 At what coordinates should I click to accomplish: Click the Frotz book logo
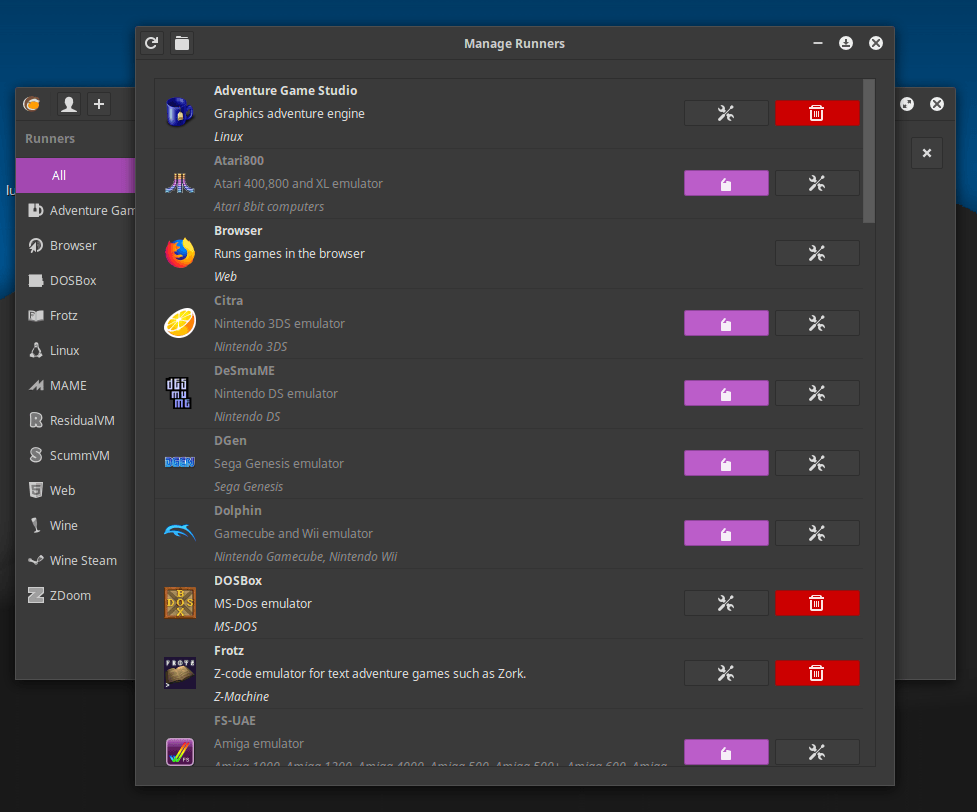(x=180, y=673)
